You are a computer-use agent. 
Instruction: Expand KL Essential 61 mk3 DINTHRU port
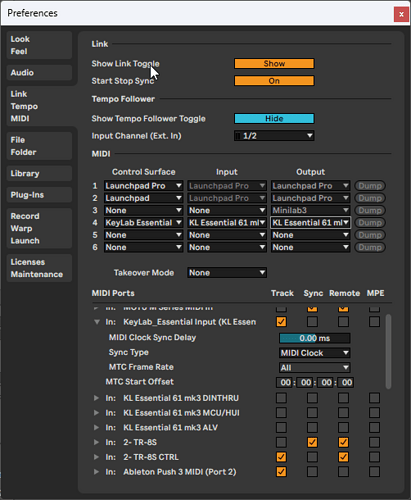tap(96, 398)
